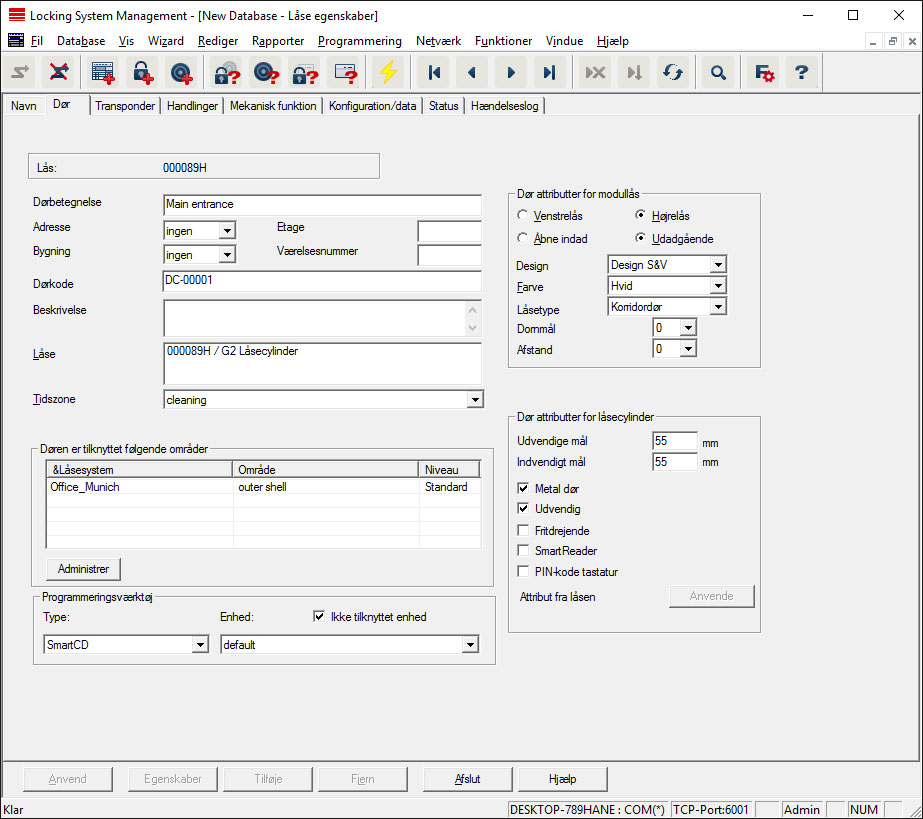Viewport: 923px width, 819px height.
Task: Uncheck the Metal dør checkbox
Action: click(524, 489)
